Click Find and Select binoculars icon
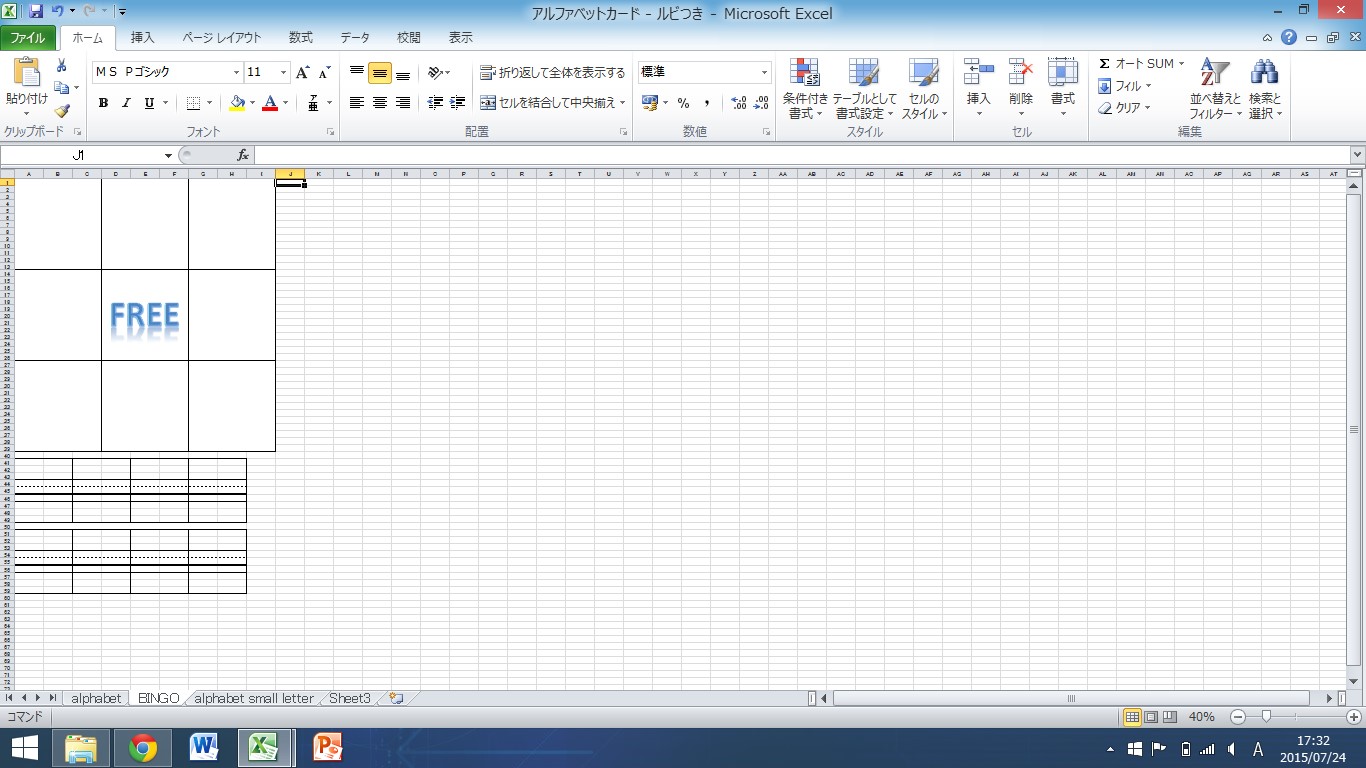Image resolution: width=1366 pixels, height=768 pixels. pyautogui.click(x=1264, y=90)
